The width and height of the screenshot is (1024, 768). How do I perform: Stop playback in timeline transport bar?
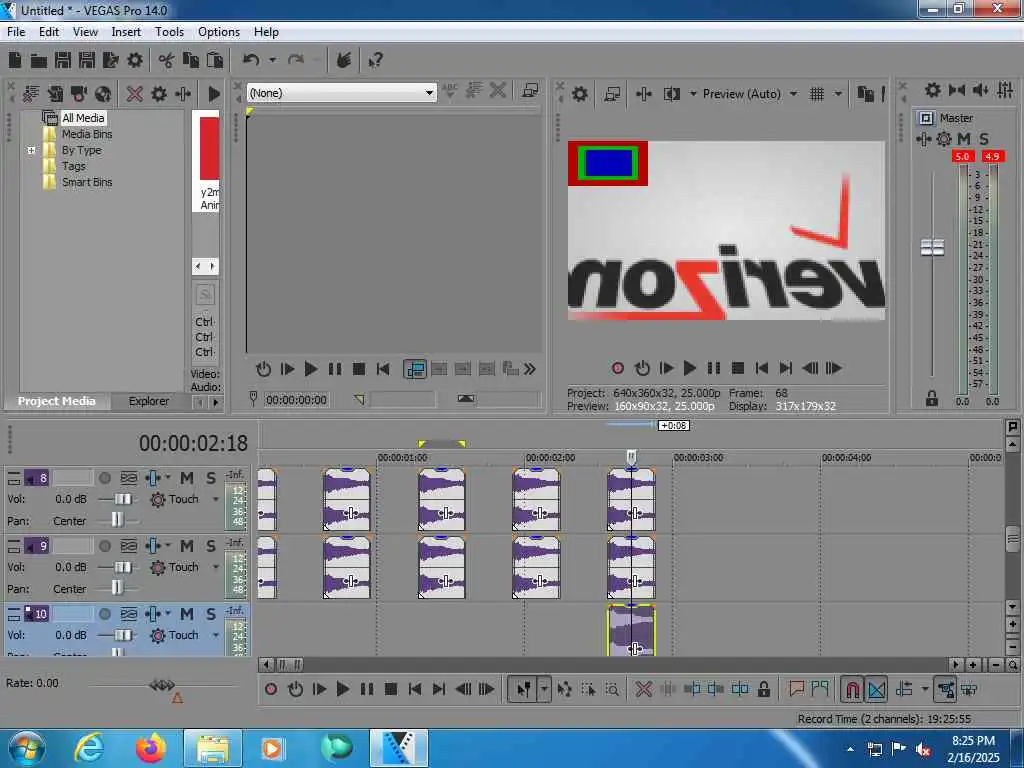click(391, 689)
